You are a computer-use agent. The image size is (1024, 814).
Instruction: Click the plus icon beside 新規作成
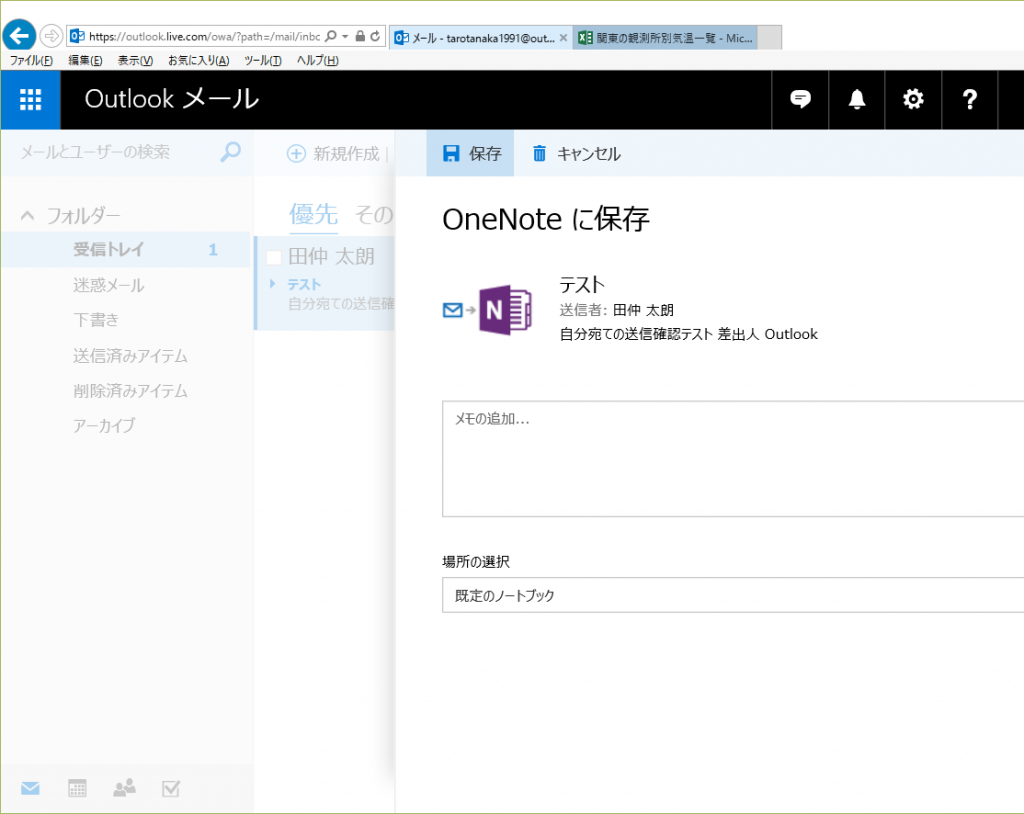296,154
